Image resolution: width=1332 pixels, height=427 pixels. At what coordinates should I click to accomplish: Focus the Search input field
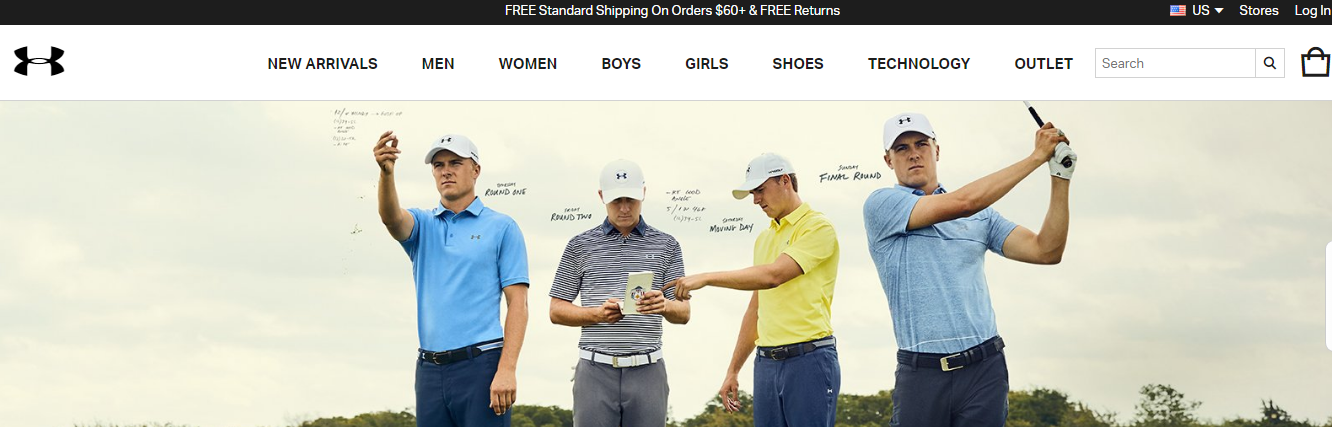tap(1175, 63)
